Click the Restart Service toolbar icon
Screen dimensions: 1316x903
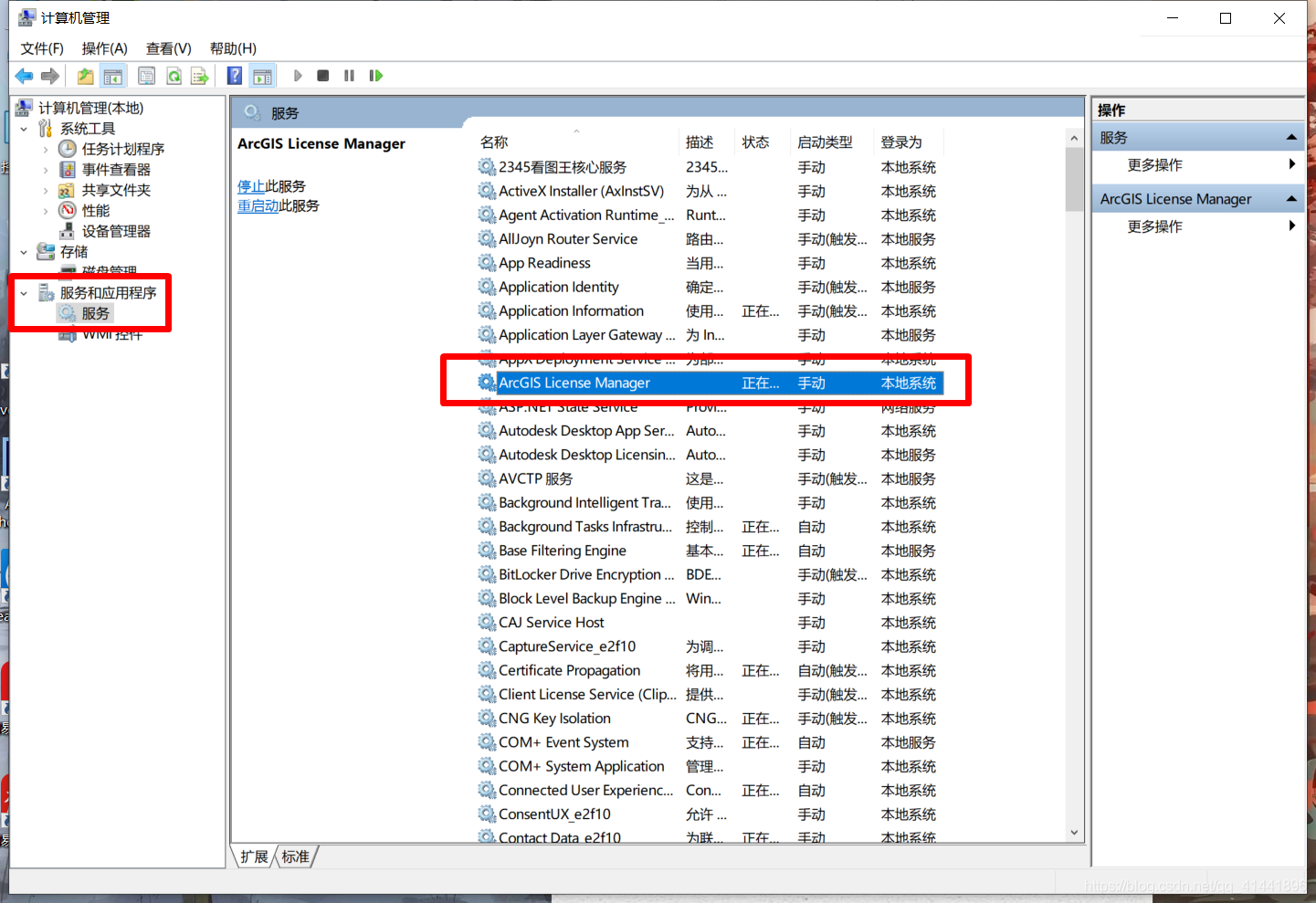(x=375, y=76)
